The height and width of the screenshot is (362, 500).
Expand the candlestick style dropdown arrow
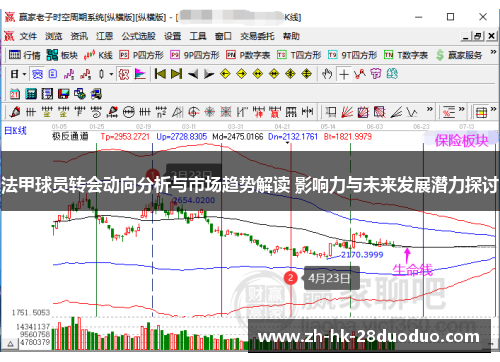[111, 74]
